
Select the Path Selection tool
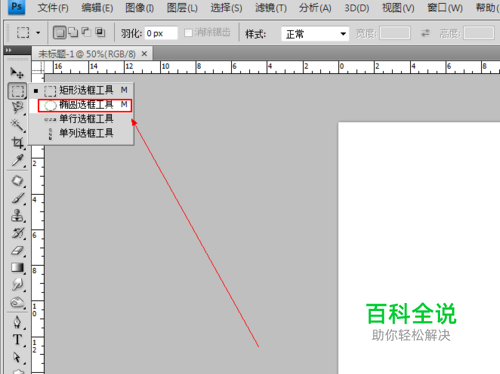17,357
